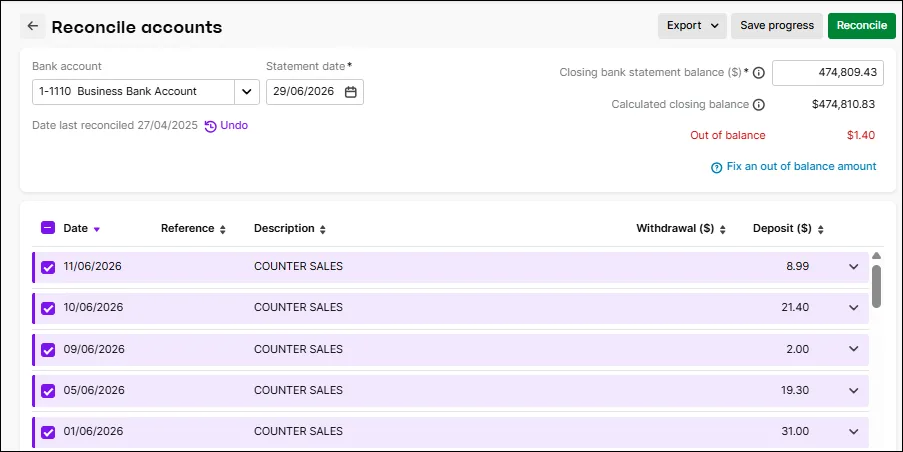
Task: Click COUNTER SALES in 11/06/2026 row
Action: [x=298, y=267]
